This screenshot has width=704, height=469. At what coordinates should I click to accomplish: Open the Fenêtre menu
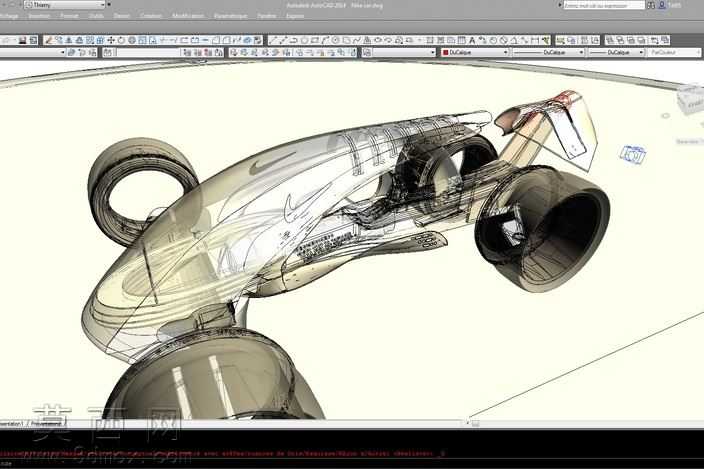point(267,16)
